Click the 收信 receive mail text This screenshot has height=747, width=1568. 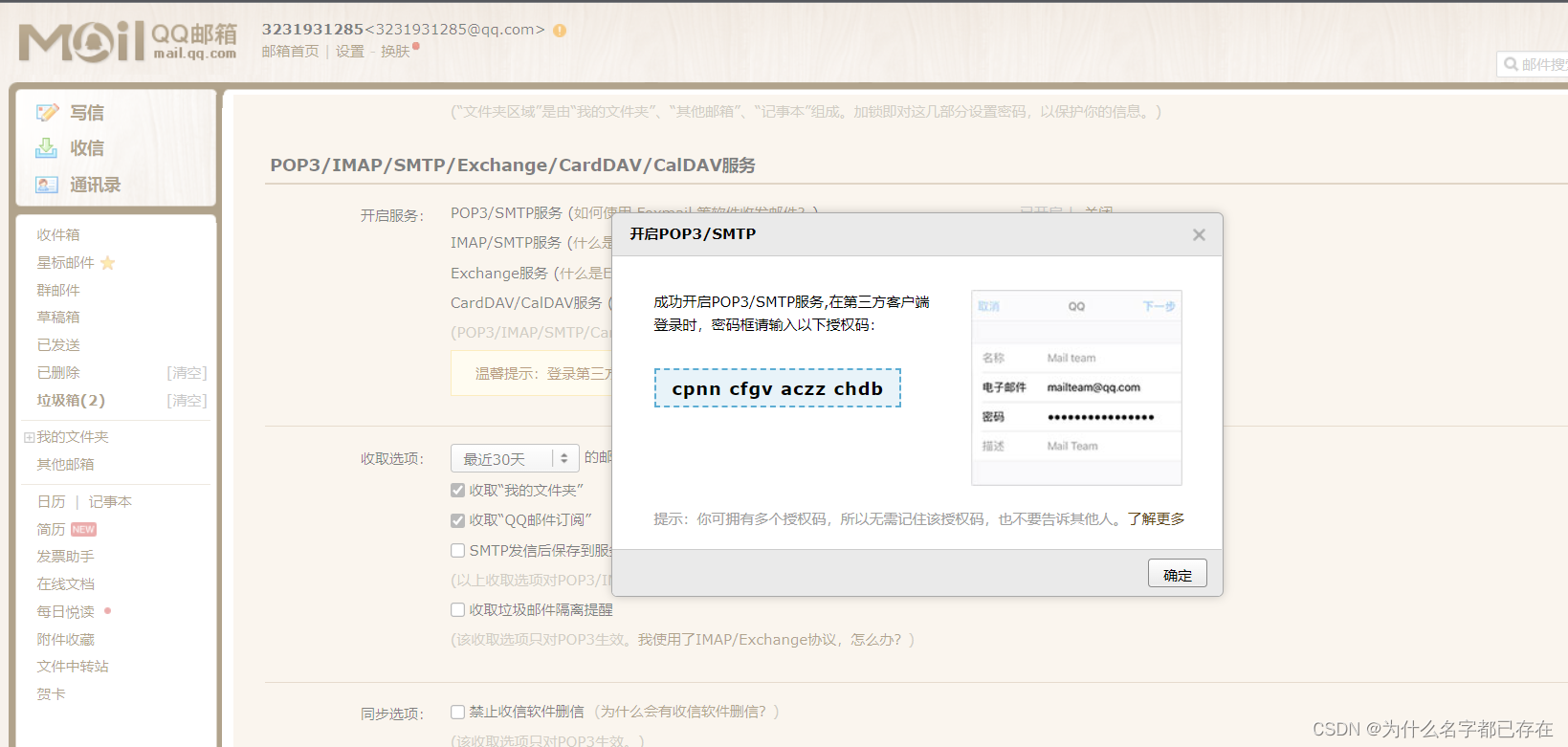(x=87, y=148)
